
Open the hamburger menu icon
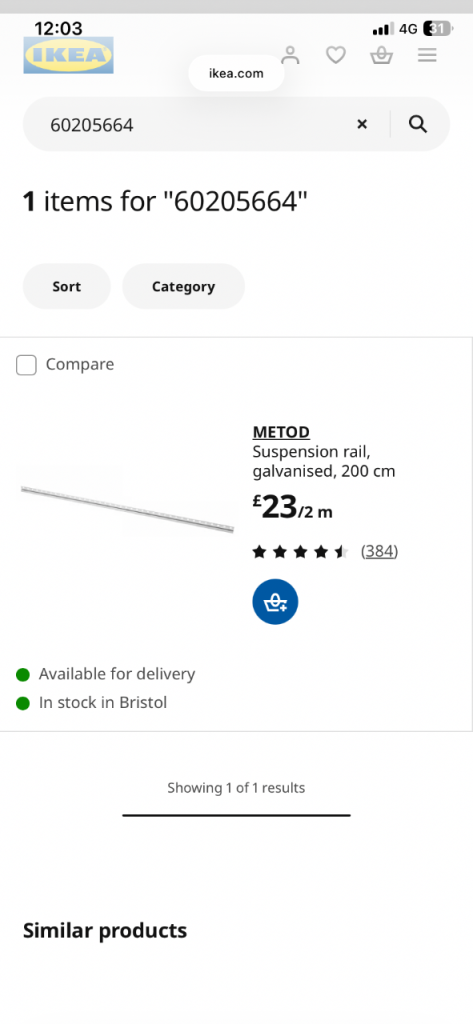[427, 56]
